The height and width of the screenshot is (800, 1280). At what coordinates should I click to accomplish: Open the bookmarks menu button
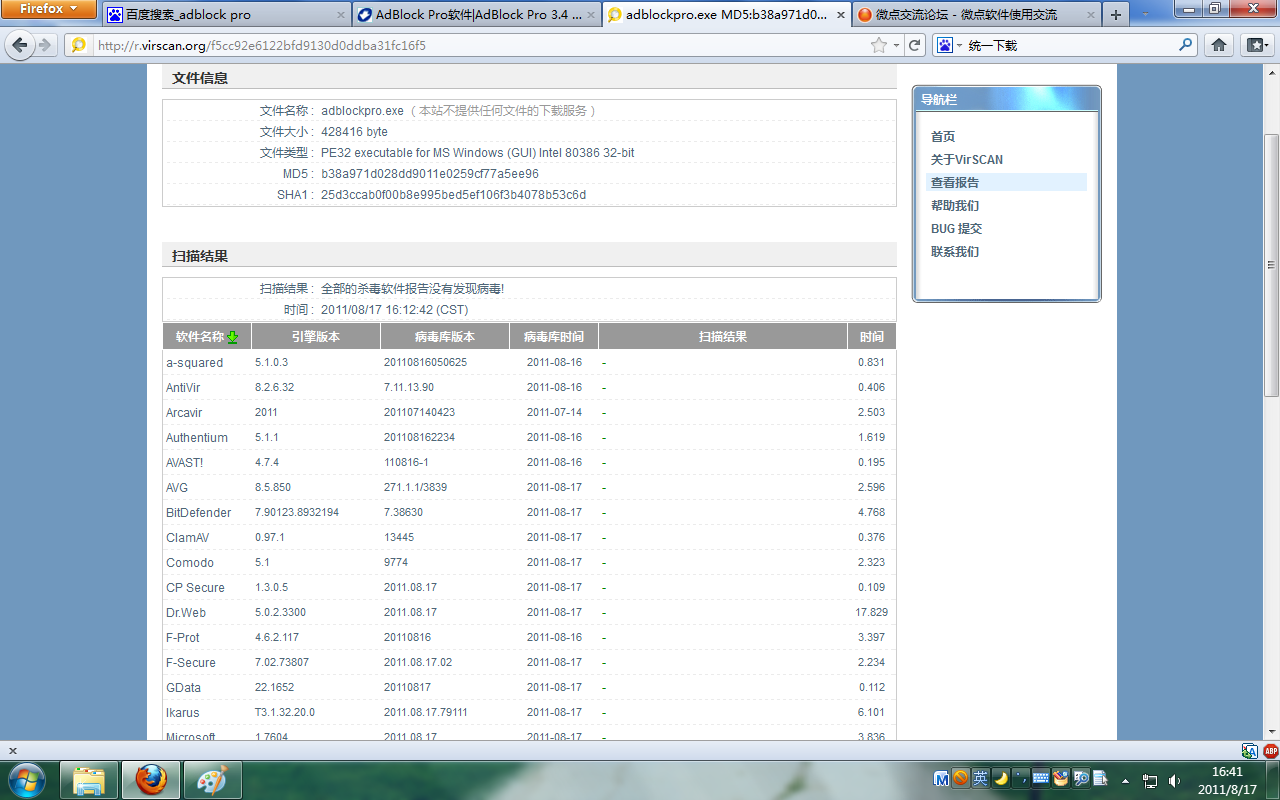[x=1255, y=45]
